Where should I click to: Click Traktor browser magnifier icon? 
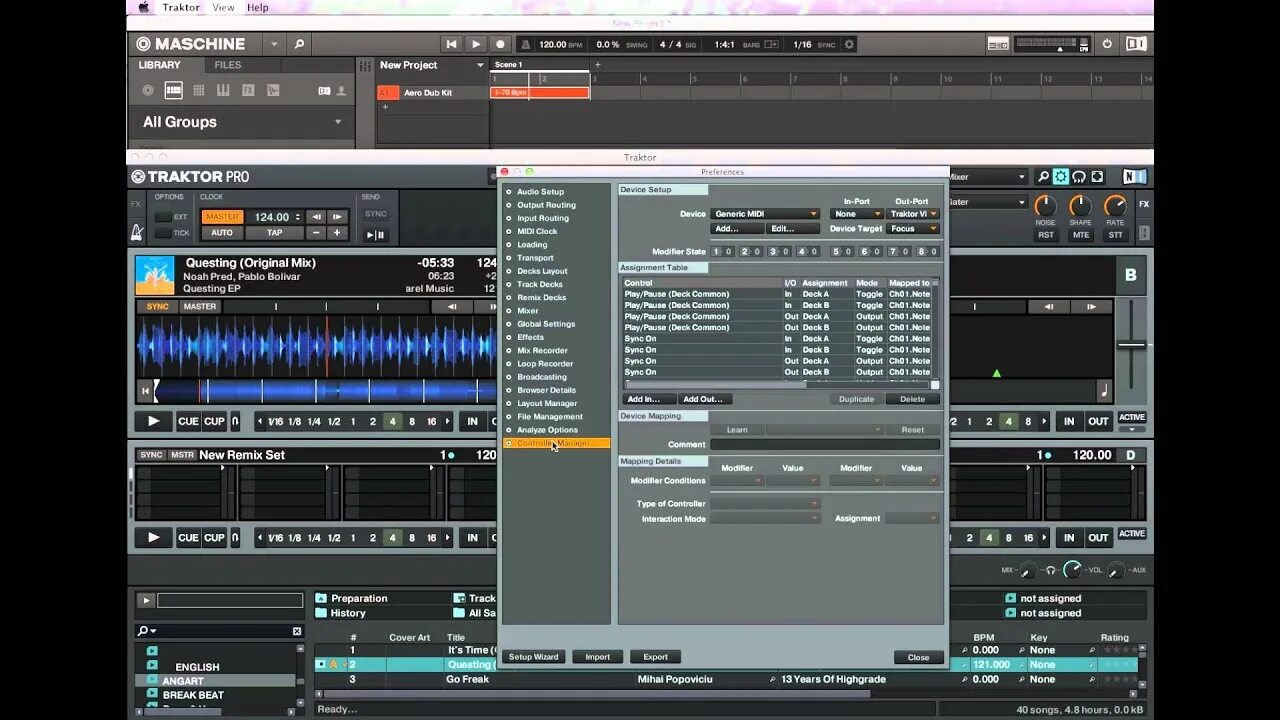point(1043,177)
